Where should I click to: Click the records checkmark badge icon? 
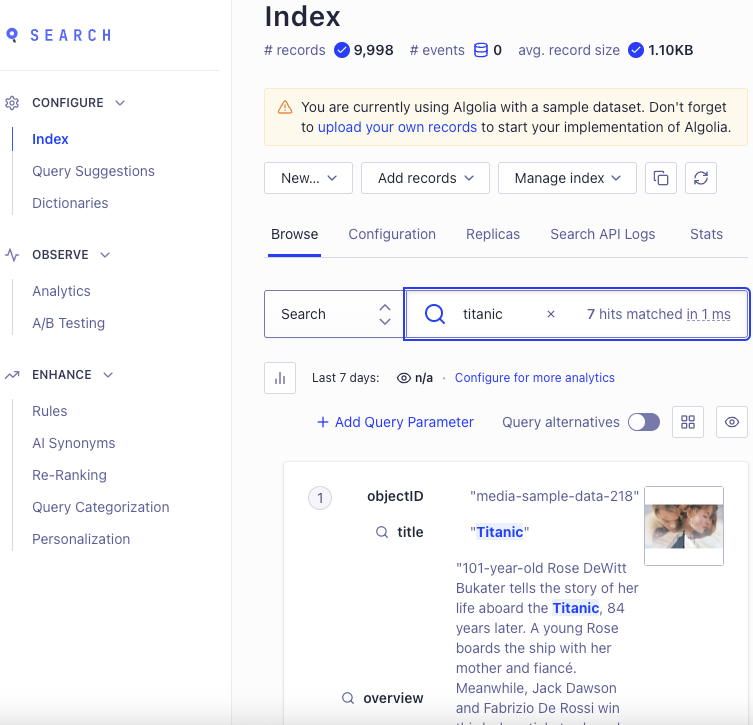(x=341, y=50)
